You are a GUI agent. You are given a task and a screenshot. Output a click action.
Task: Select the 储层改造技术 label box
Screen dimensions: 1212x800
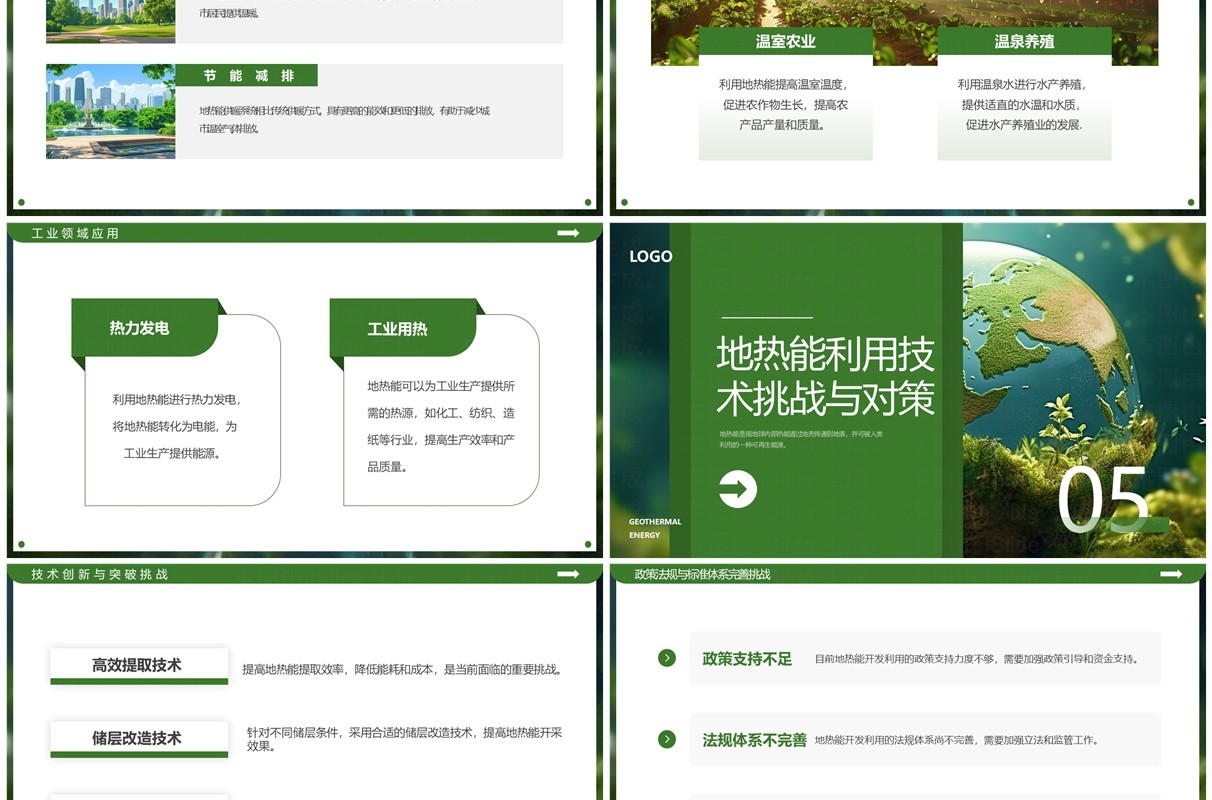coord(139,739)
